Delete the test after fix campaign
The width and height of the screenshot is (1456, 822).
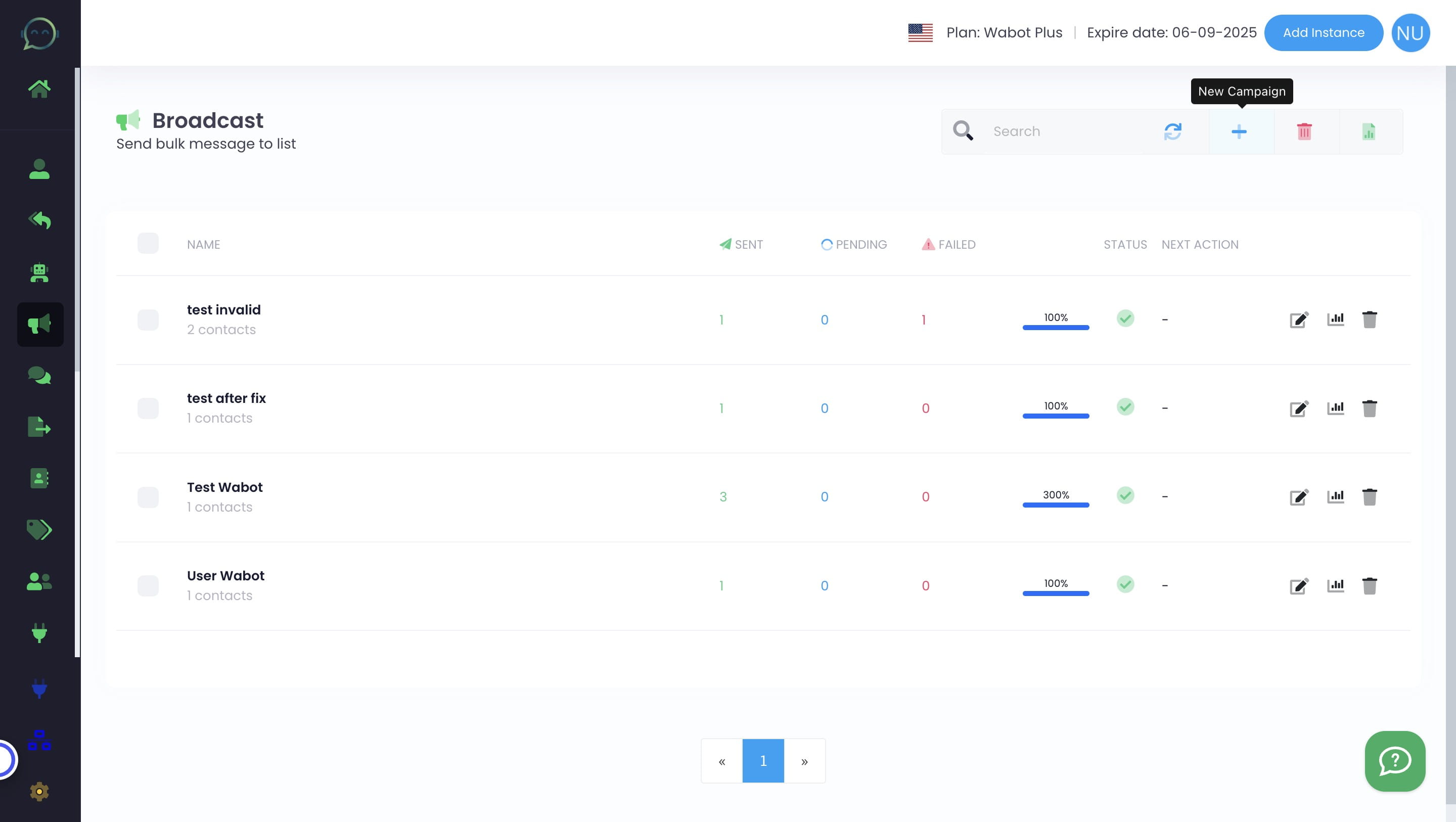coord(1370,408)
